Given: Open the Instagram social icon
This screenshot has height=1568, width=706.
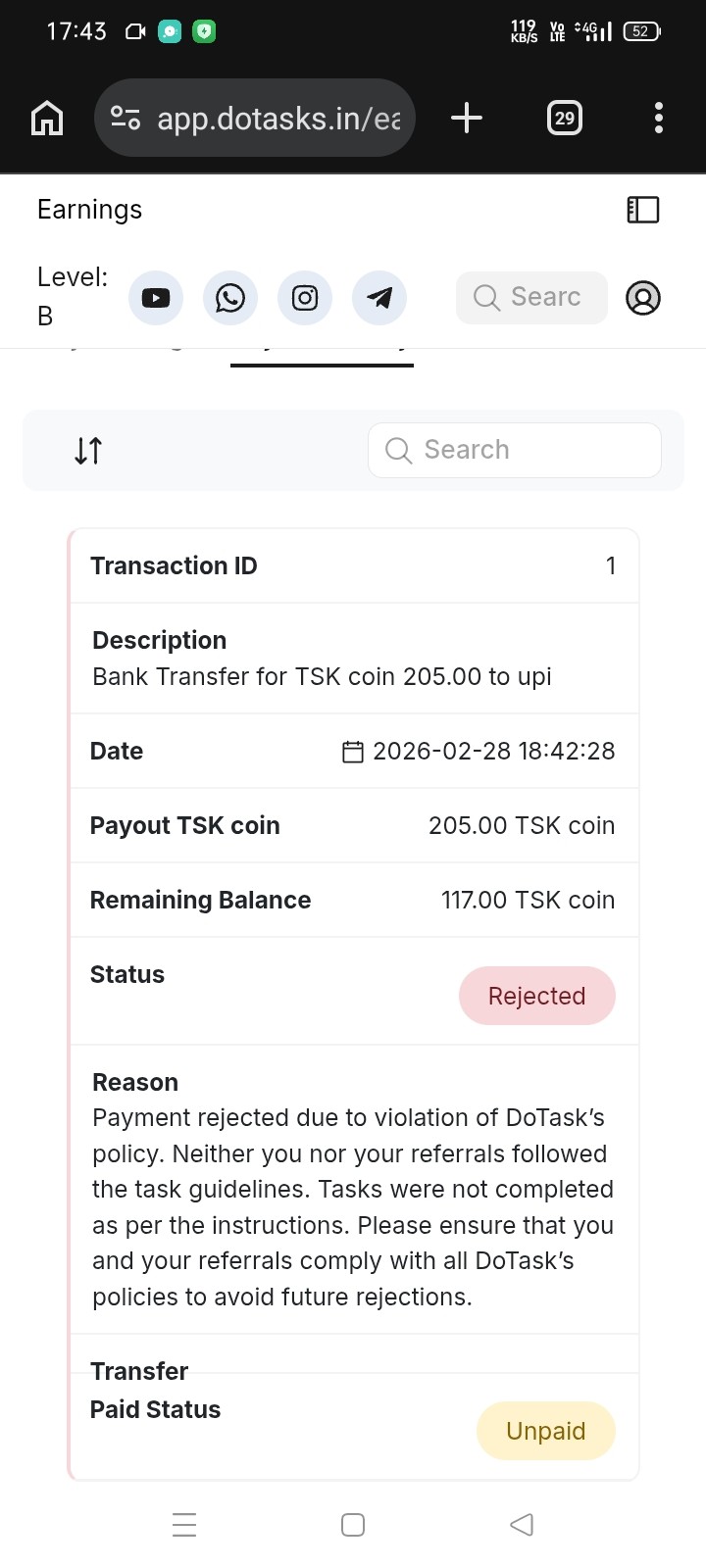Looking at the screenshot, I should tap(305, 298).
